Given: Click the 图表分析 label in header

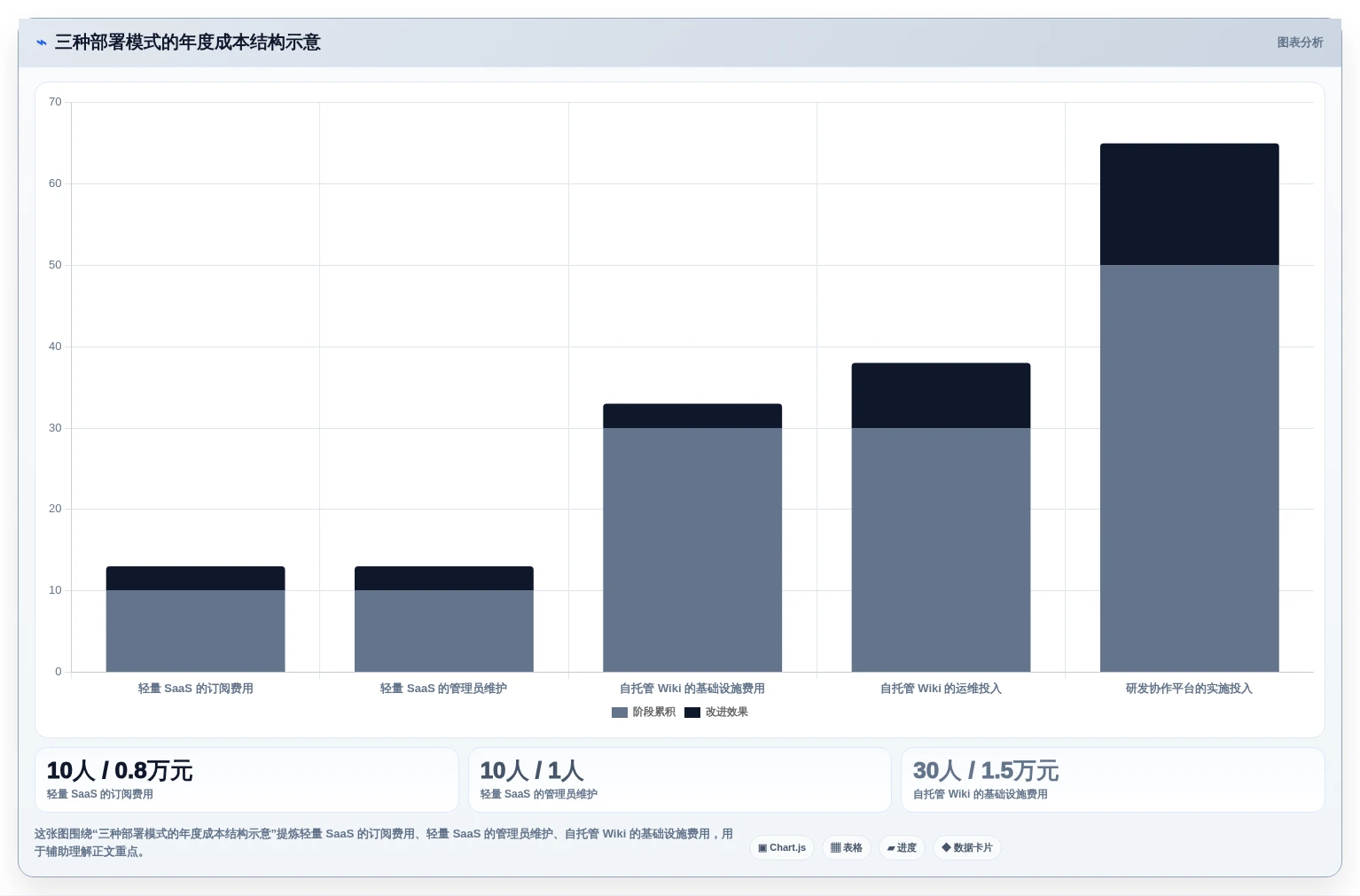Looking at the screenshot, I should click(1300, 43).
